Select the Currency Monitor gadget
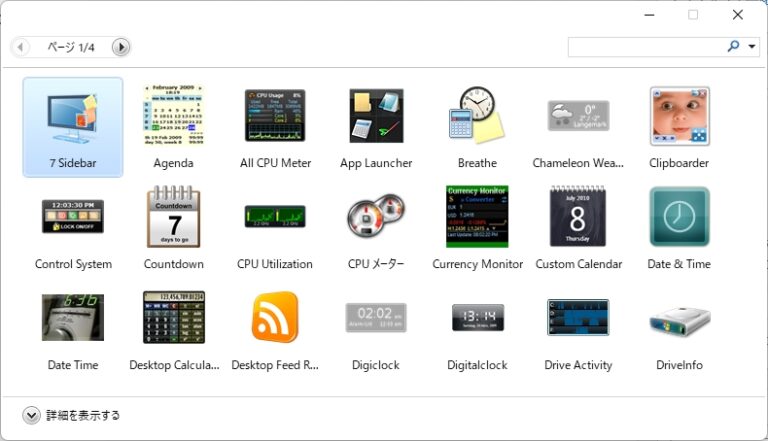The height and width of the screenshot is (441, 768). 477,217
